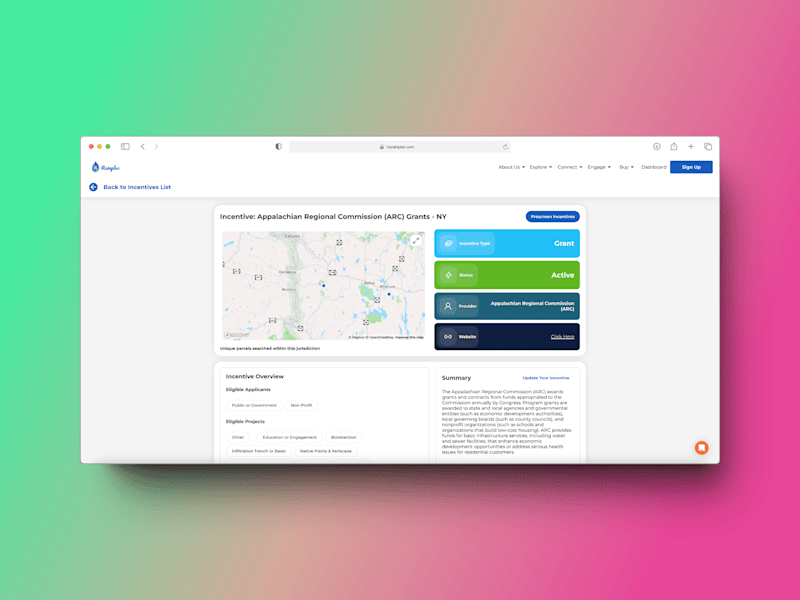Open the Dashboard menu item
This screenshot has width=800, height=600.
(654, 167)
